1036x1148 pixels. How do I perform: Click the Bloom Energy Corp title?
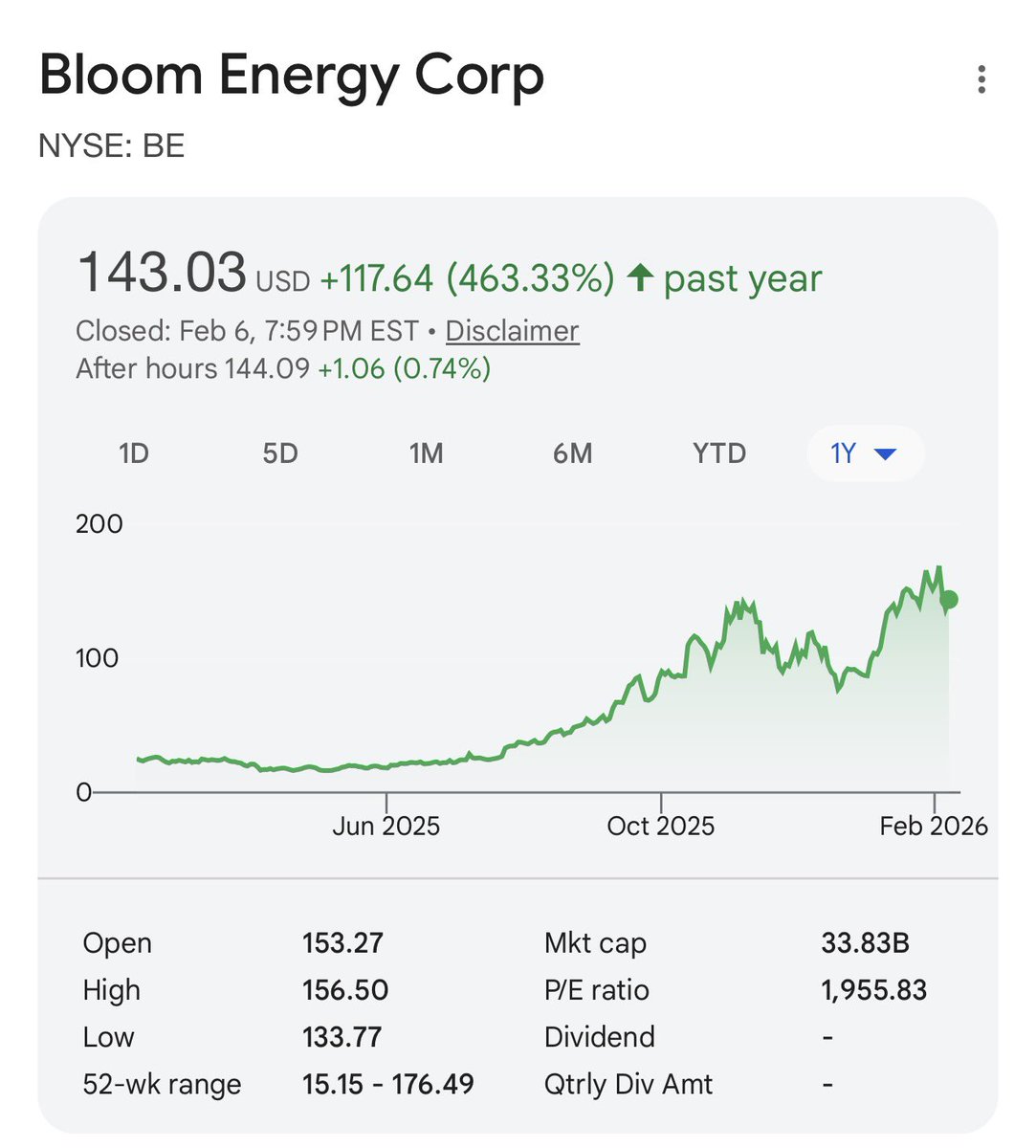point(292,76)
